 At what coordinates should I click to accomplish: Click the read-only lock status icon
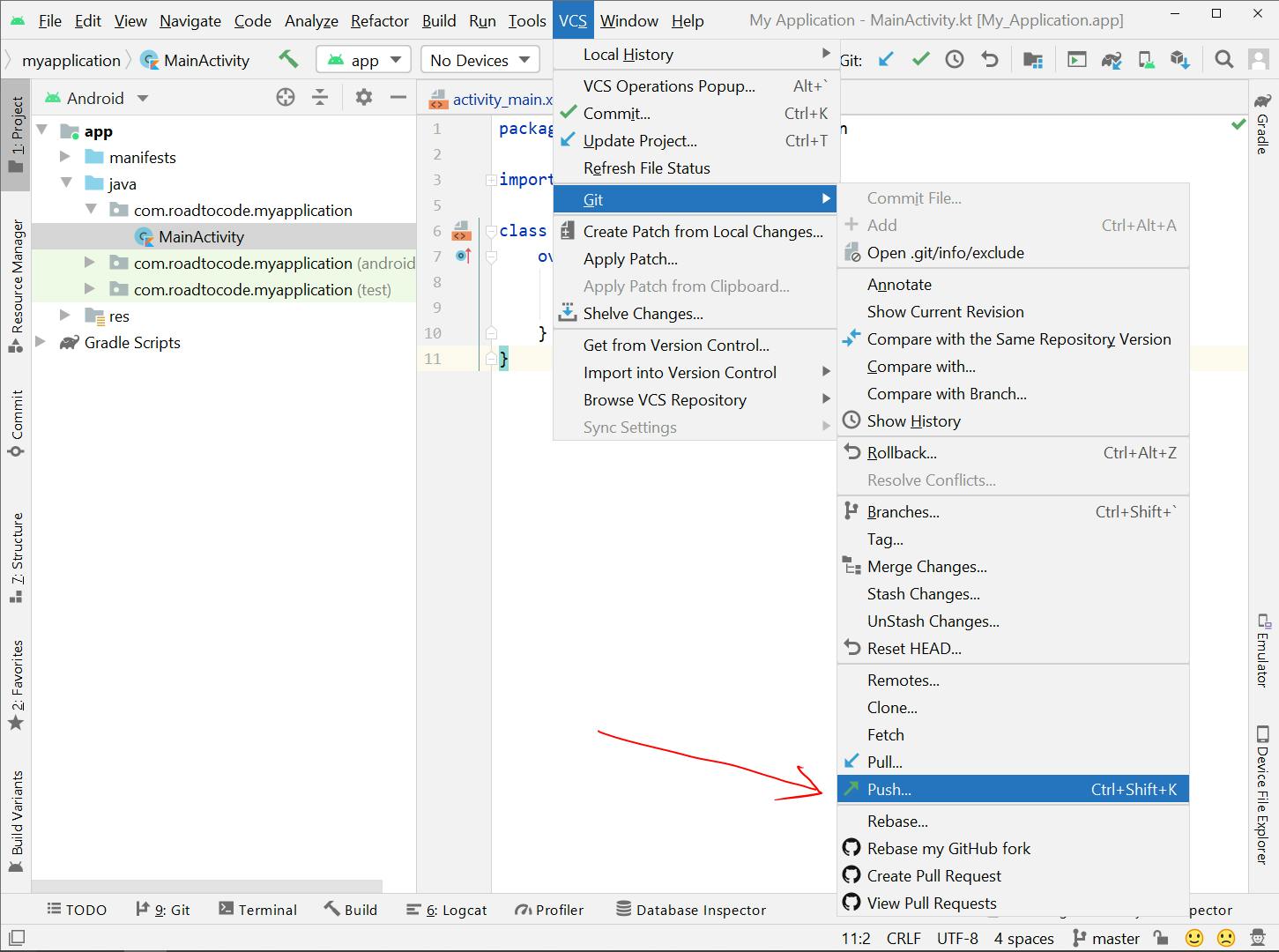pos(1161,938)
